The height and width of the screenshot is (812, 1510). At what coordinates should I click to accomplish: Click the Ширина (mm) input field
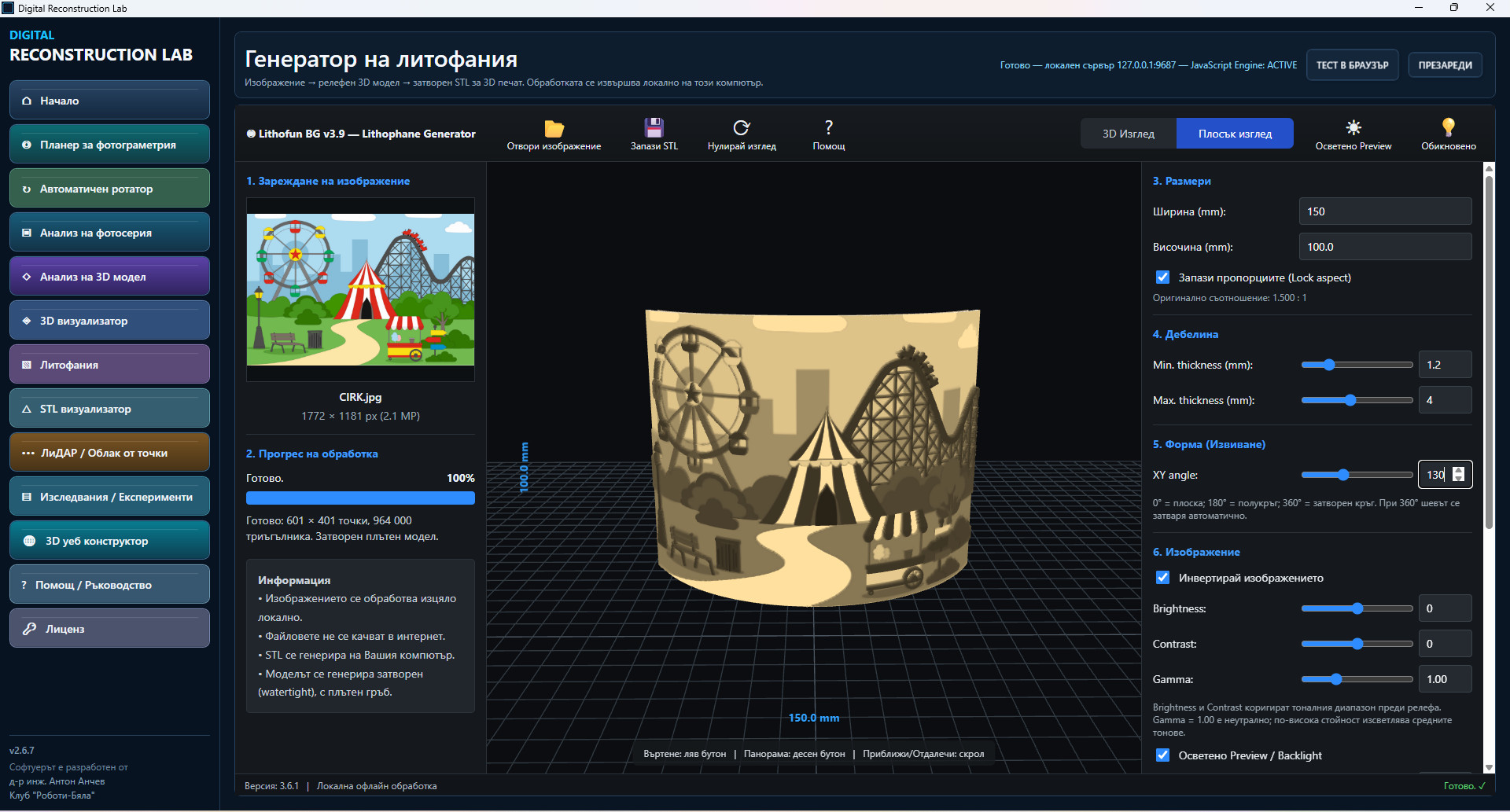pos(1385,211)
